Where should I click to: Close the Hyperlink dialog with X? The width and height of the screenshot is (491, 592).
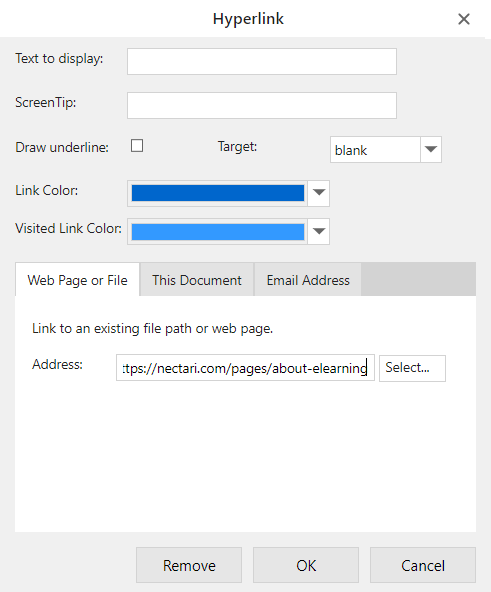[464, 19]
